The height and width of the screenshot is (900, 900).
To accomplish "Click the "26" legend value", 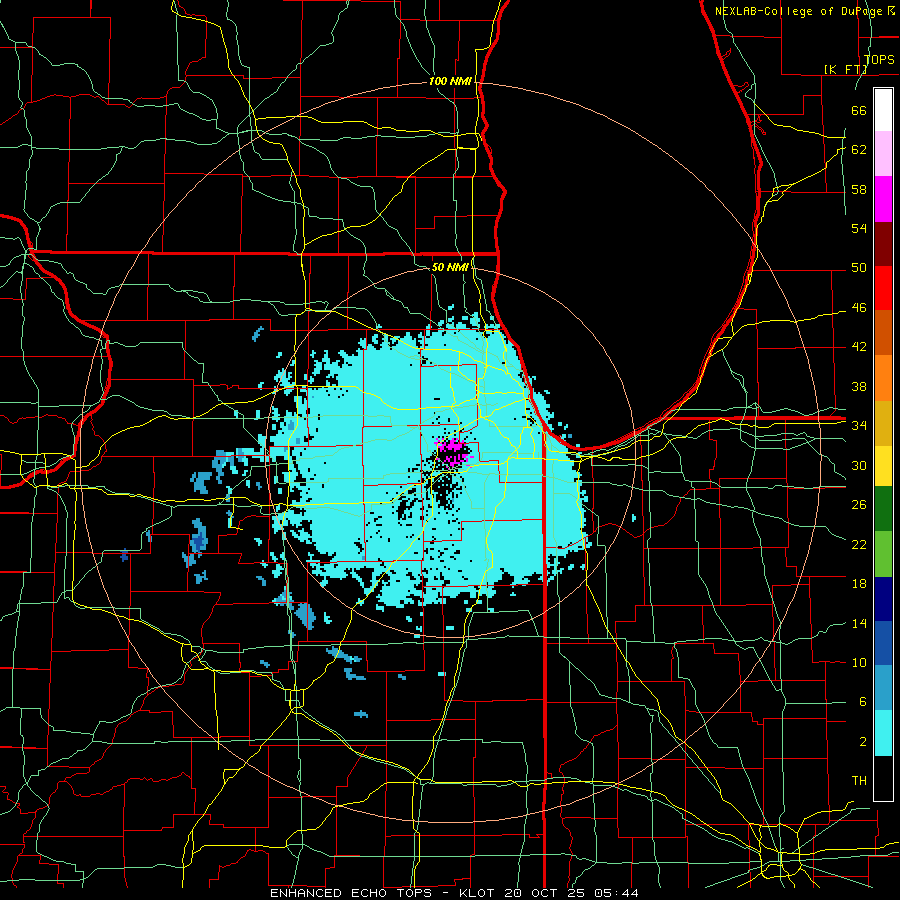I will click(x=859, y=505).
